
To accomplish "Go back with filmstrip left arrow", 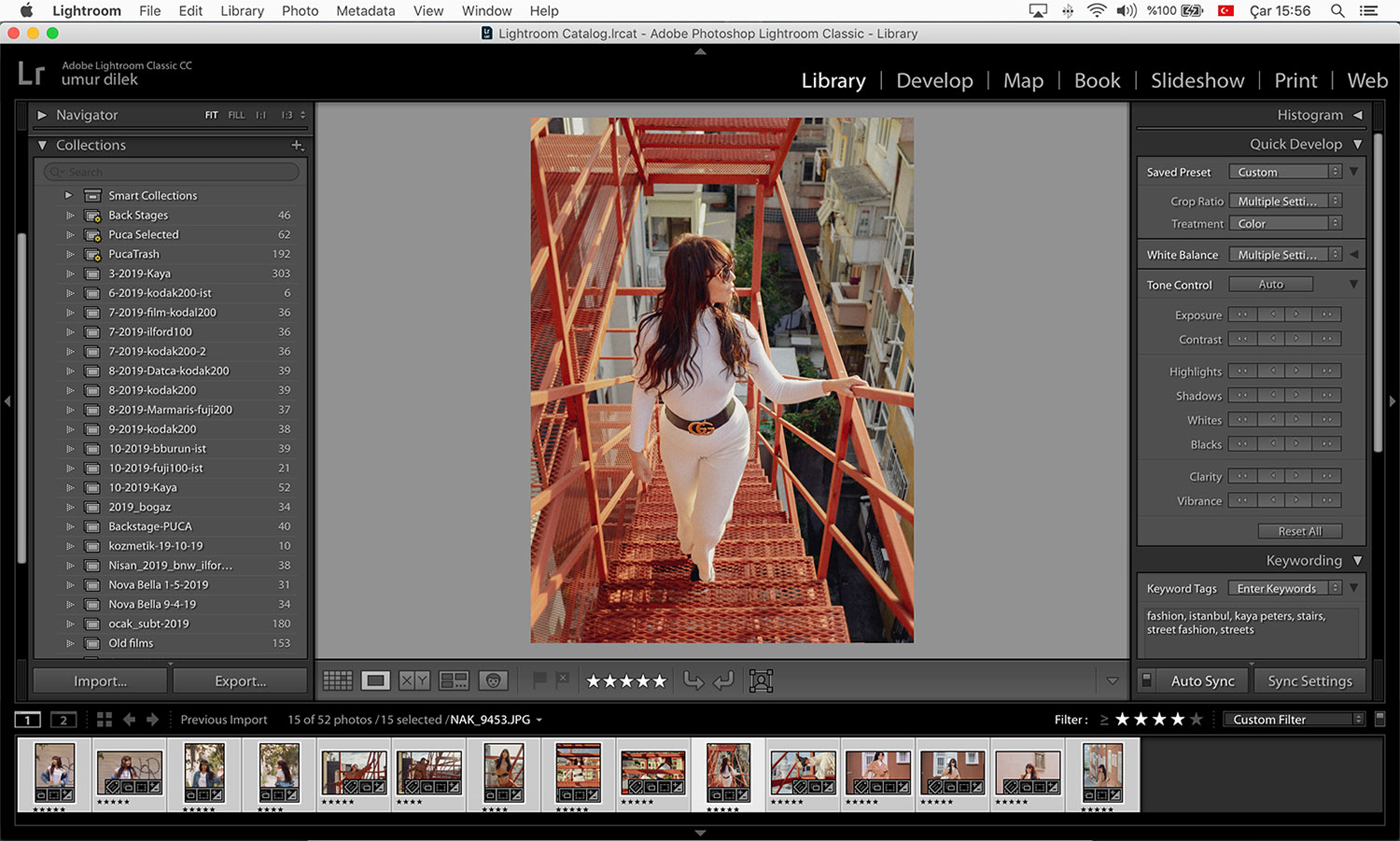I will pos(130,720).
